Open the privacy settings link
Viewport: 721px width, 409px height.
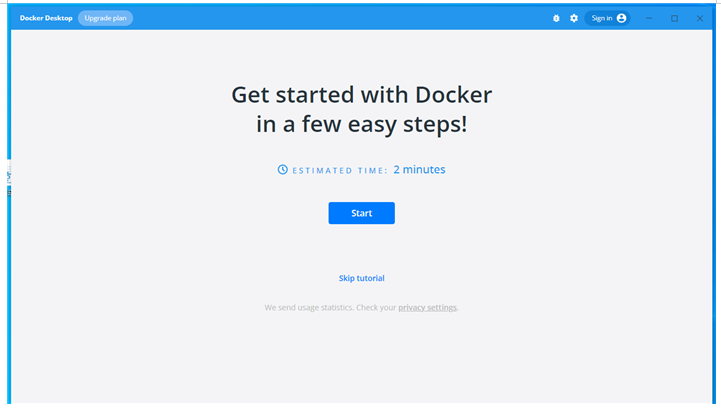coord(427,307)
